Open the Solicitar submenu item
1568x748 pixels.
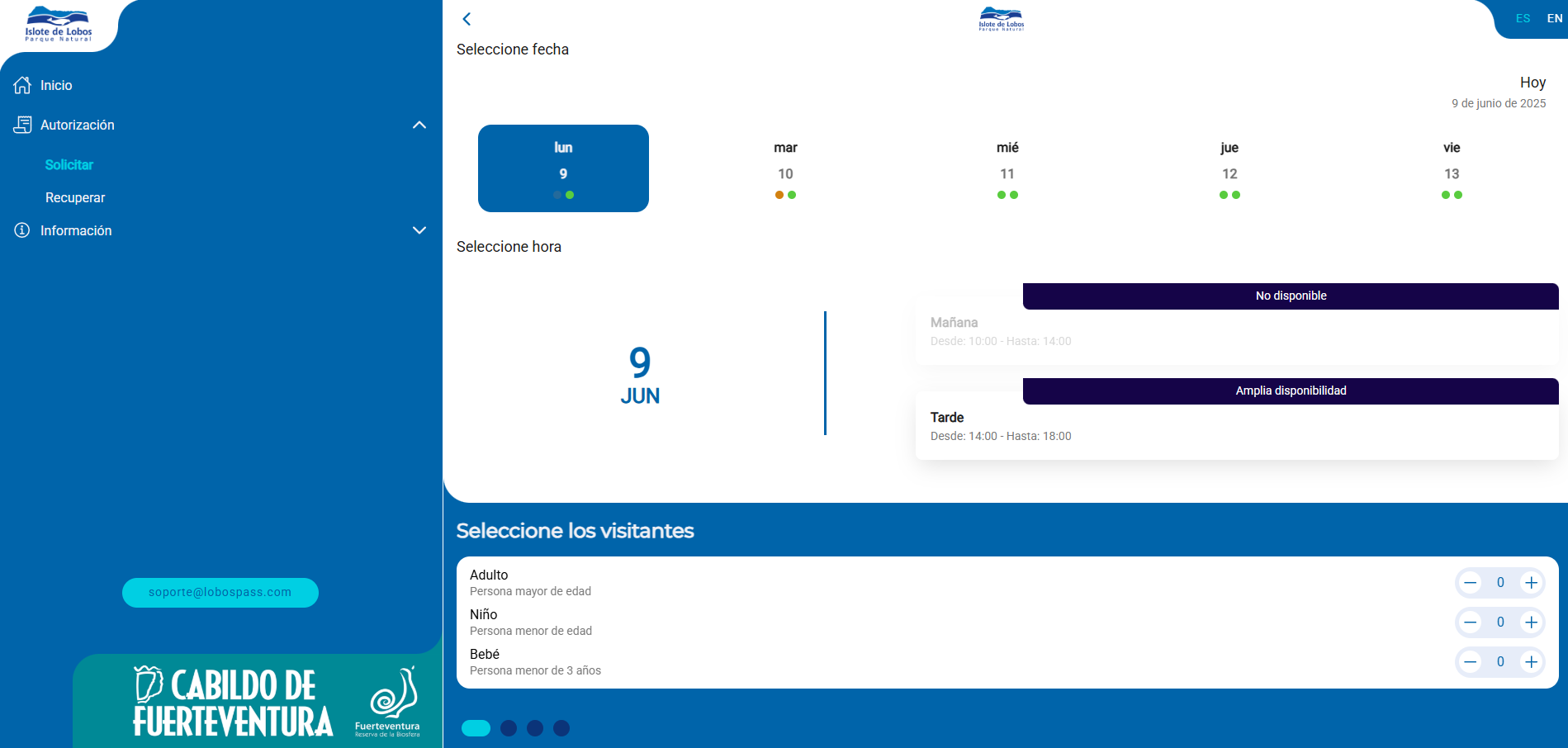[x=69, y=164]
